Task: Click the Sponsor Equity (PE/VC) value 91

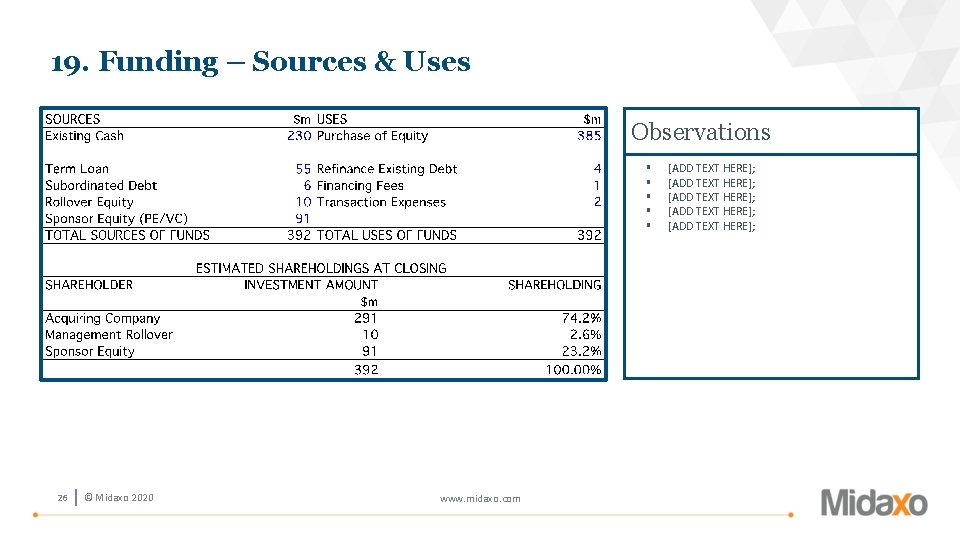Action: tap(302, 219)
